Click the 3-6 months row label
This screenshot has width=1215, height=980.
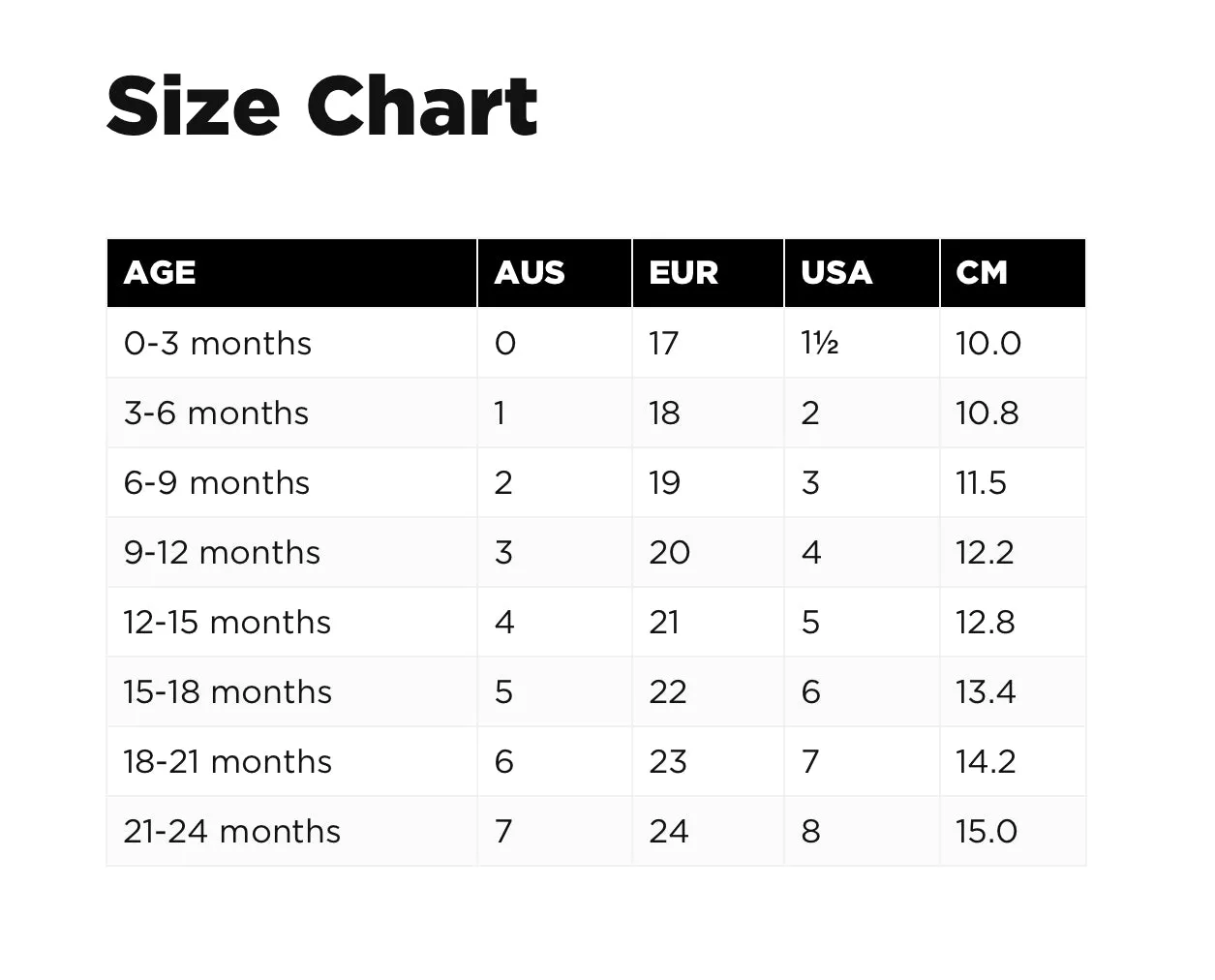[x=216, y=413]
